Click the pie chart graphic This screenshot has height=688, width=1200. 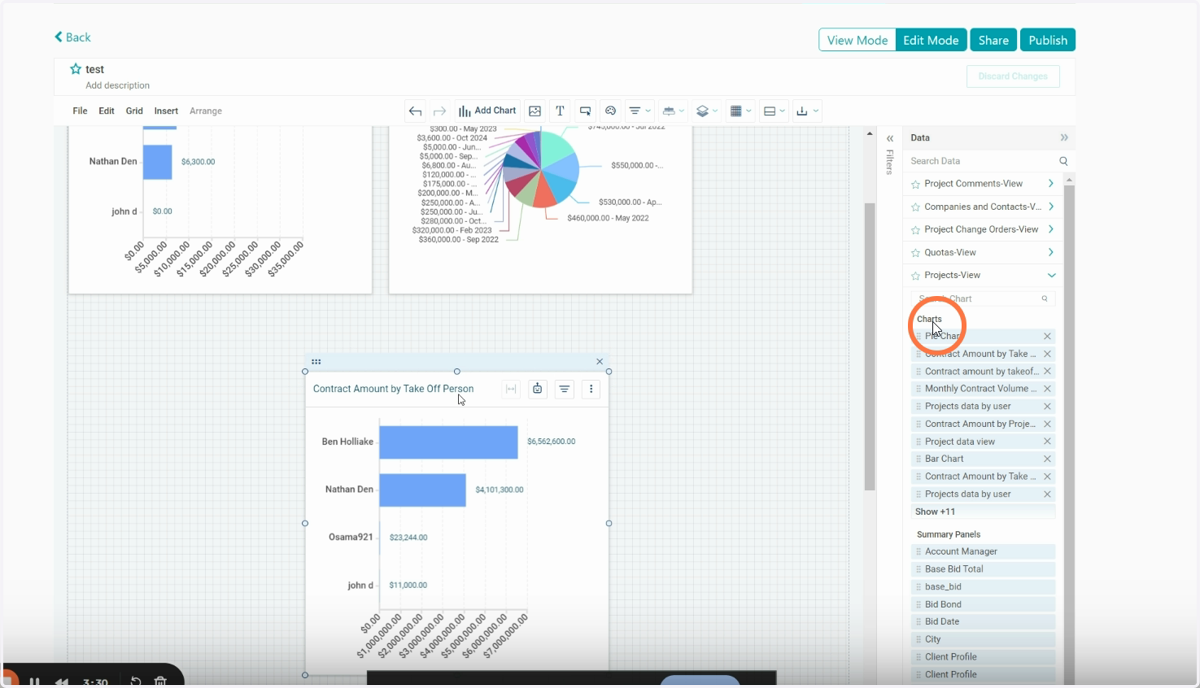click(x=540, y=168)
